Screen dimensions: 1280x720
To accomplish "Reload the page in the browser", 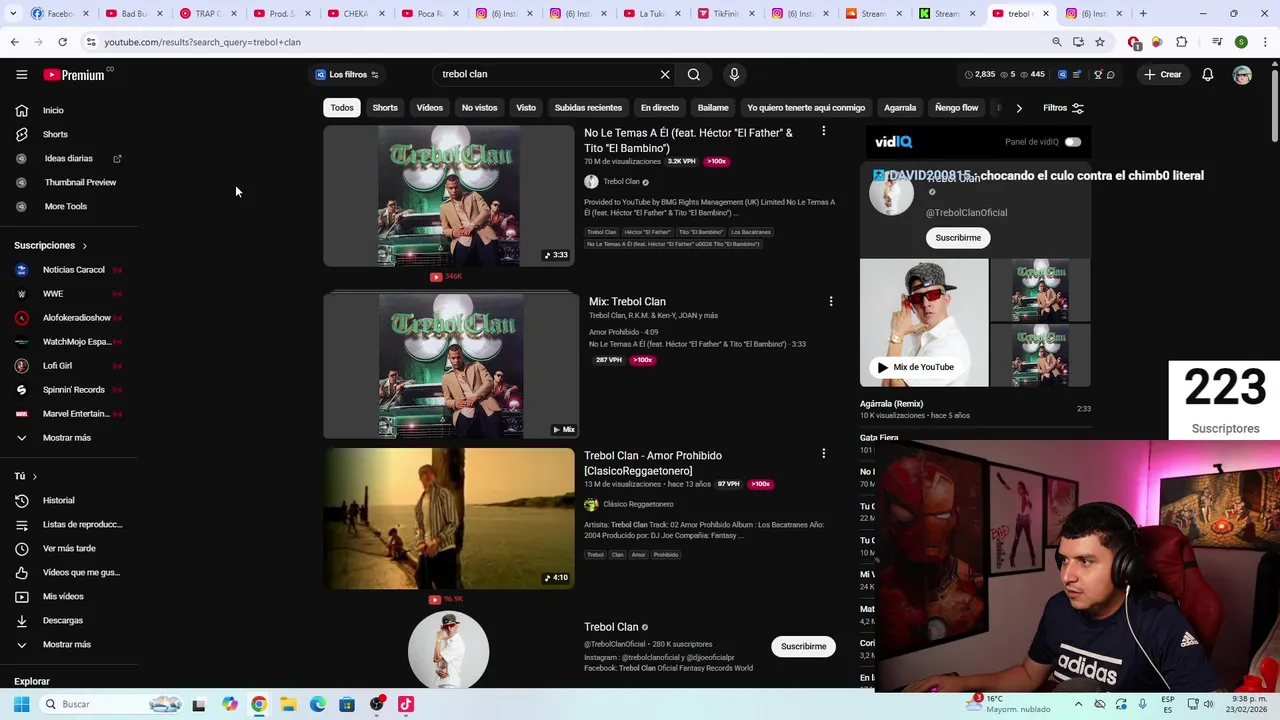I will coord(62,42).
